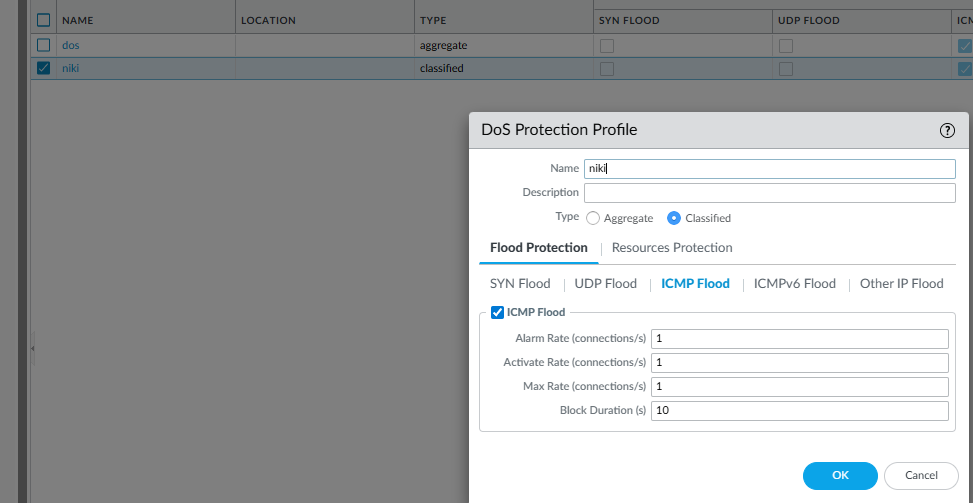
Task: Open the Other IP Flood sub-tab
Action: (901, 283)
